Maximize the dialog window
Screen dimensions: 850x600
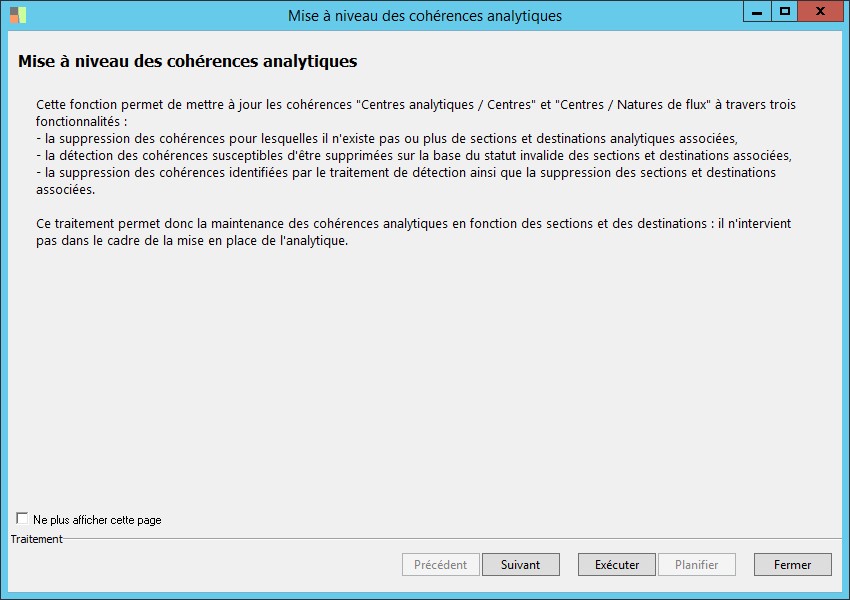coord(785,12)
